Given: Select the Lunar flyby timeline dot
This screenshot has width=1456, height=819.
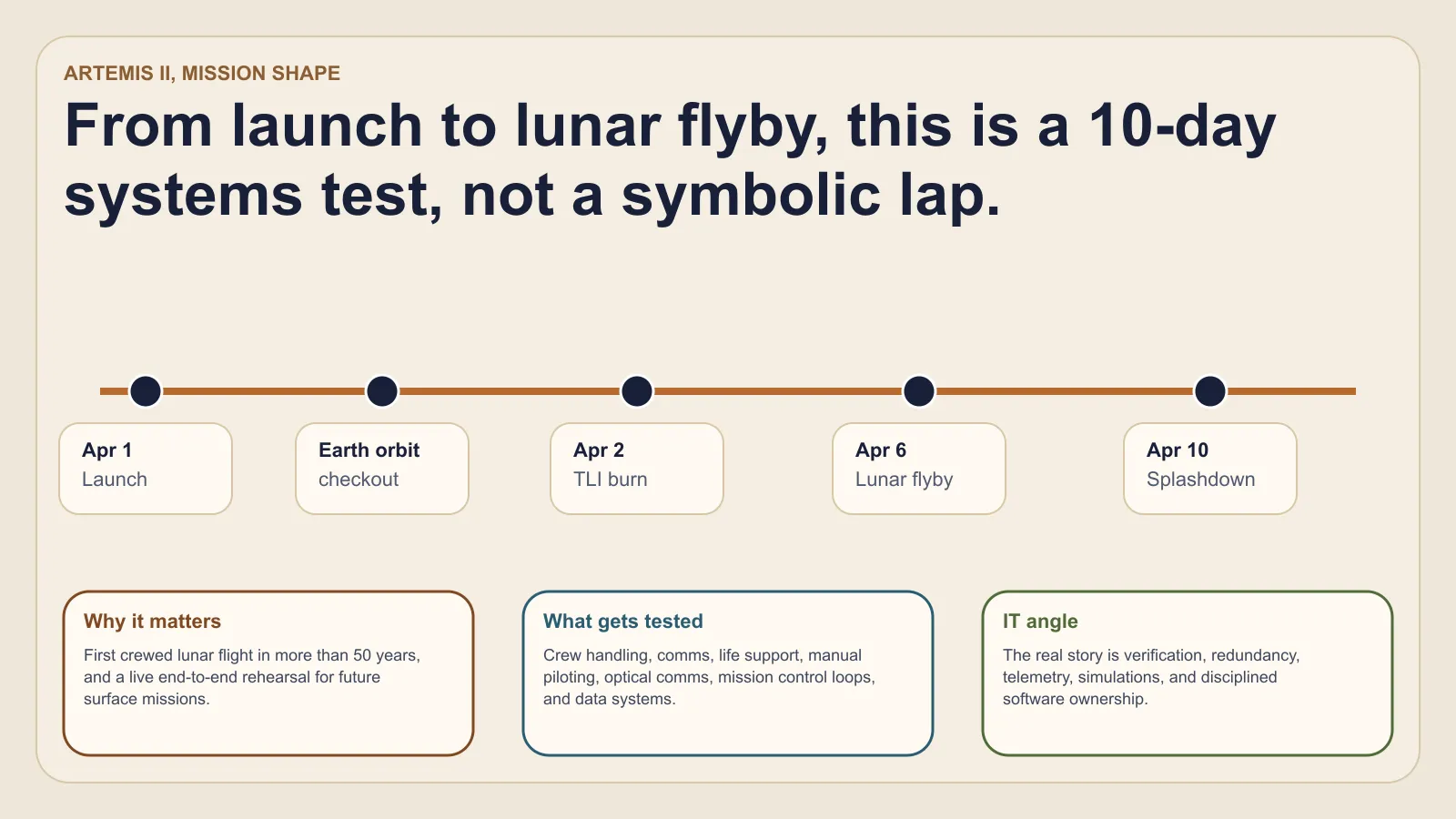Looking at the screenshot, I should (x=919, y=391).
